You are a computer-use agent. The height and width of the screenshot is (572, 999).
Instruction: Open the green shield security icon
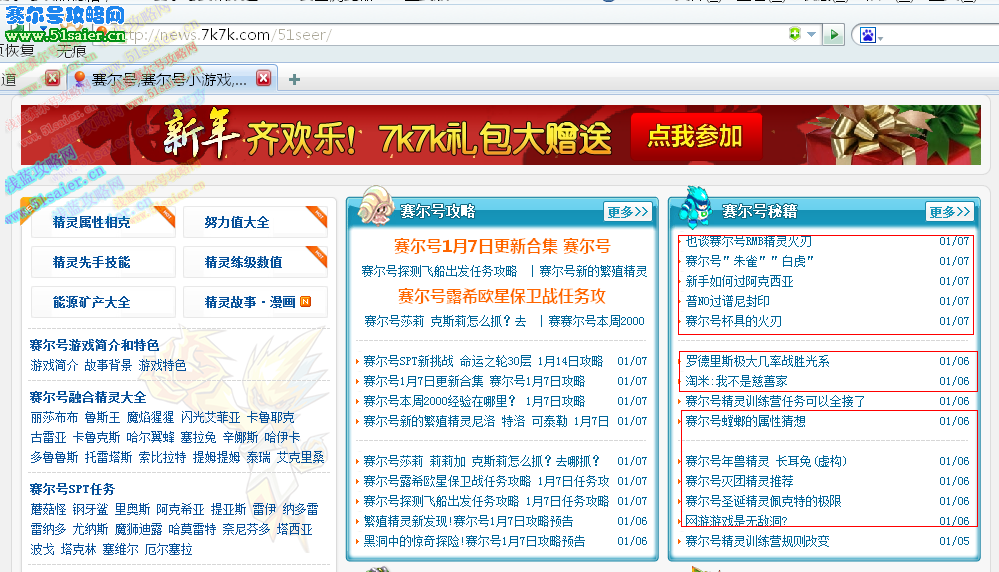[794, 34]
